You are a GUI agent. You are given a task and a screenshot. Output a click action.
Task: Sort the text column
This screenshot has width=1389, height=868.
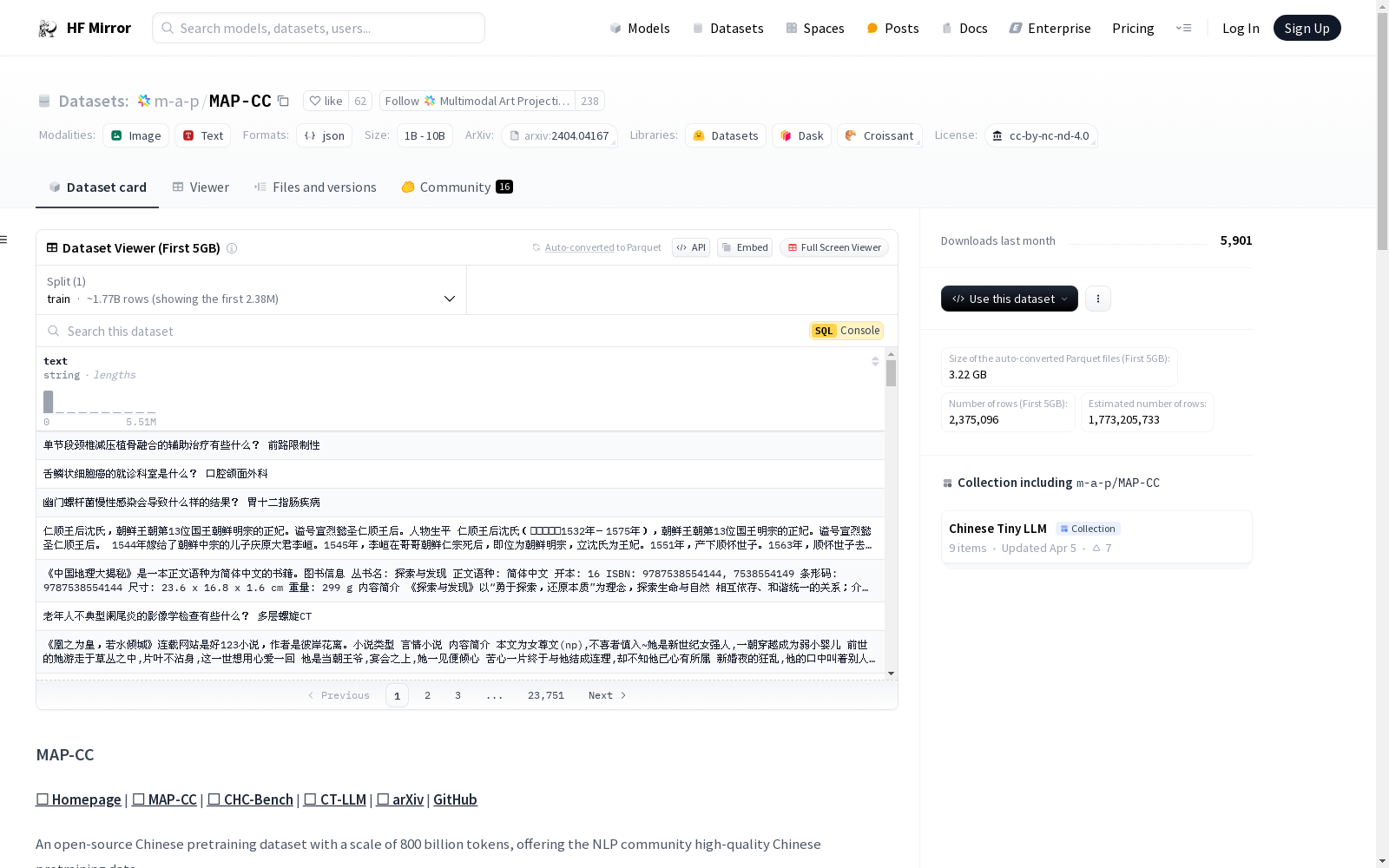pos(875,361)
